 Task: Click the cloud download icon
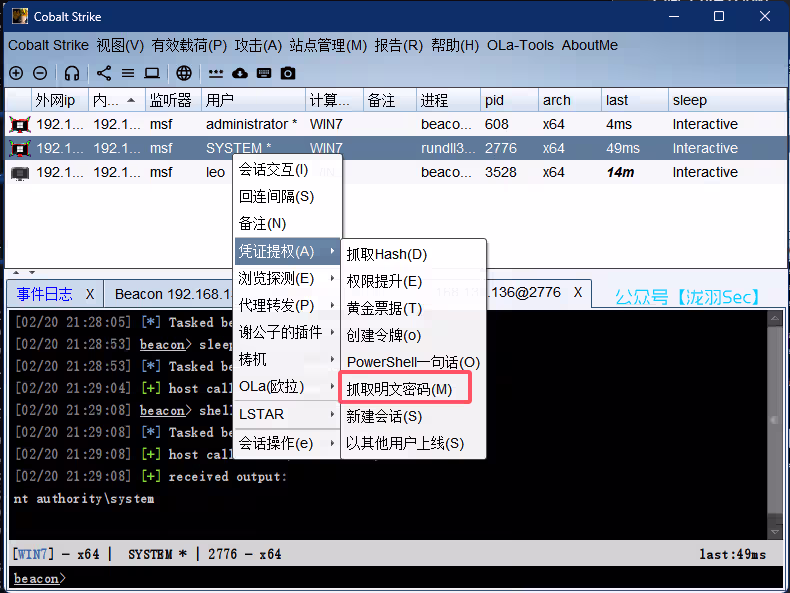[x=240, y=73]
